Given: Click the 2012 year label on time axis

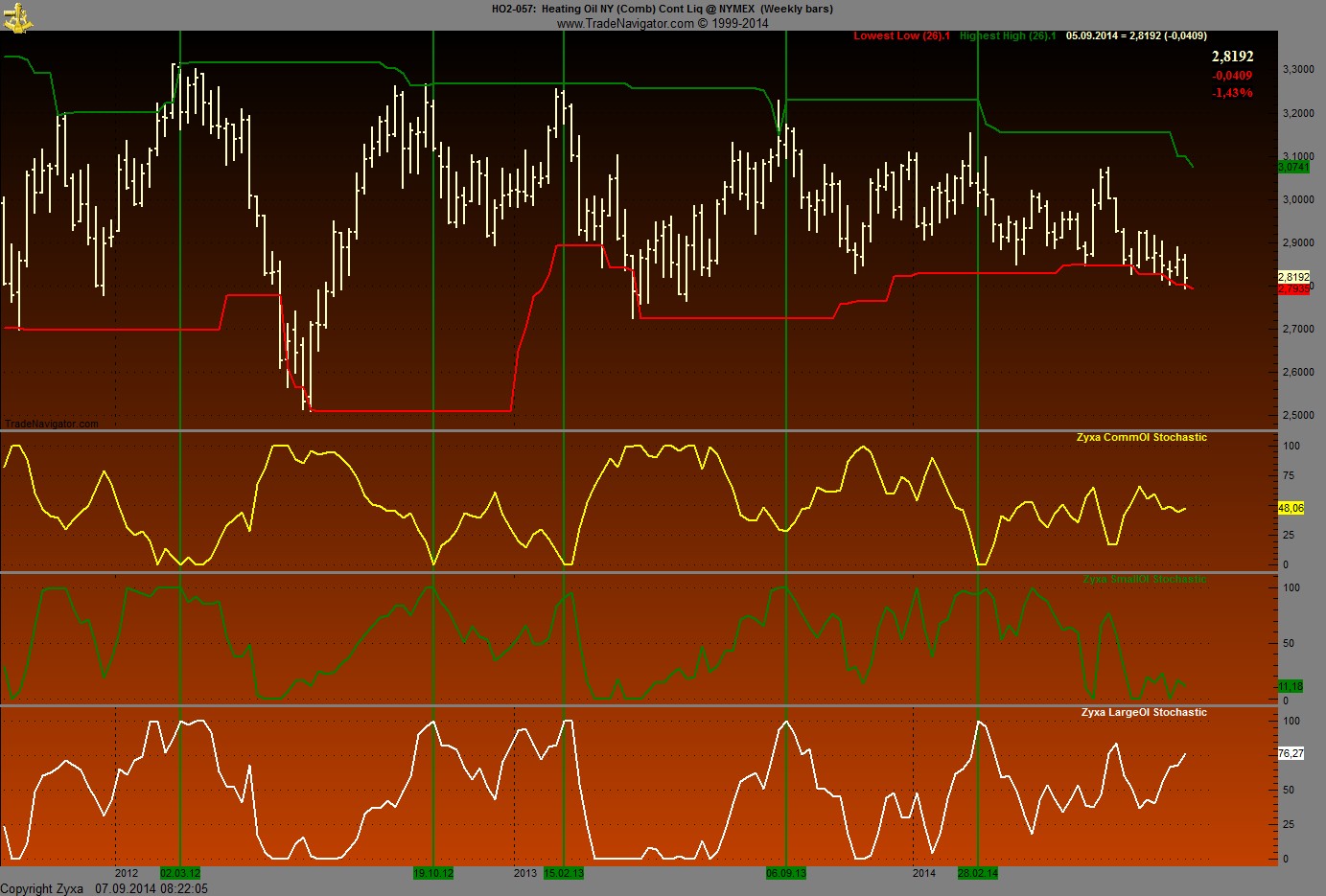Looking at the screenshot, I should 127,873.
